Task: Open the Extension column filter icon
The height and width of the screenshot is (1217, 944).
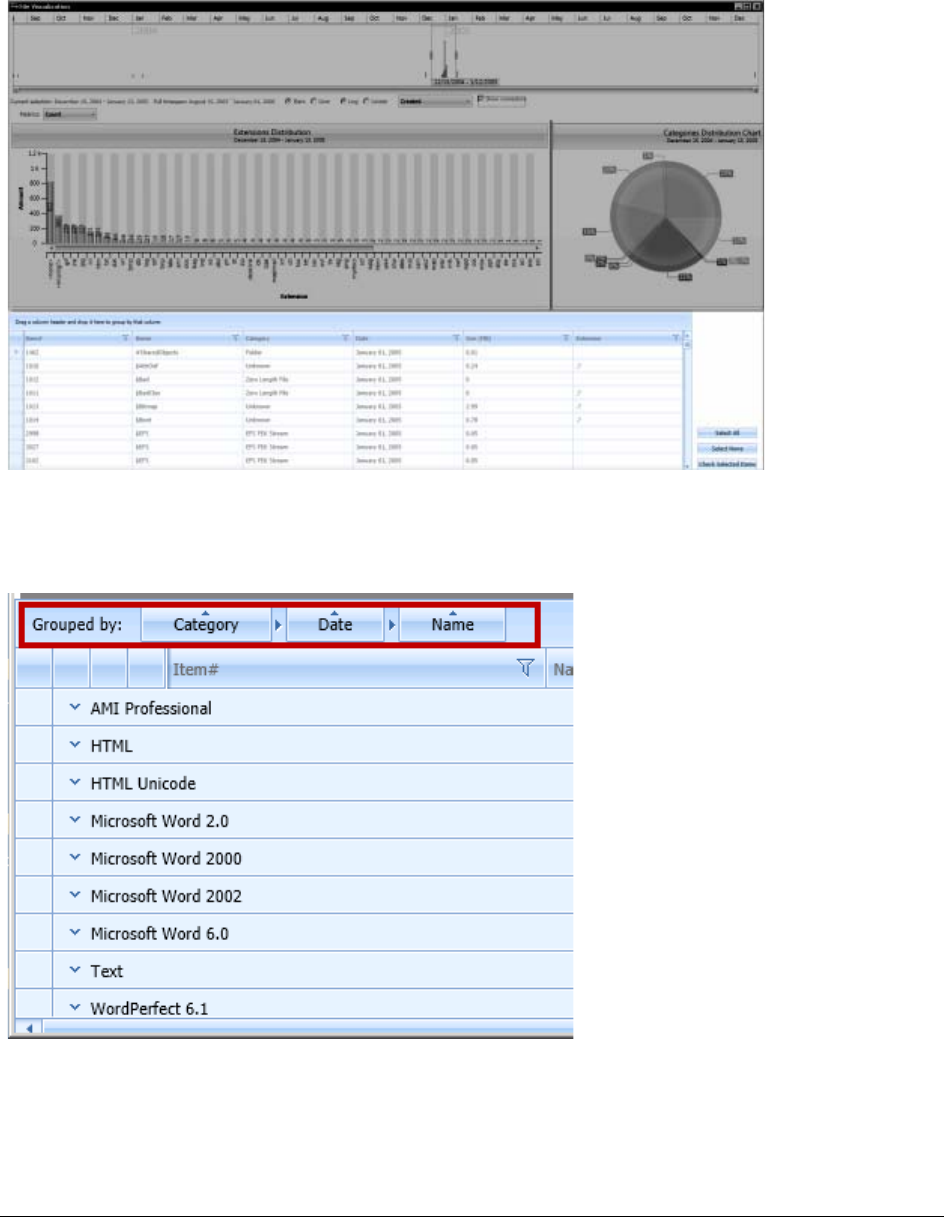Action: click(x=676, y=339)
